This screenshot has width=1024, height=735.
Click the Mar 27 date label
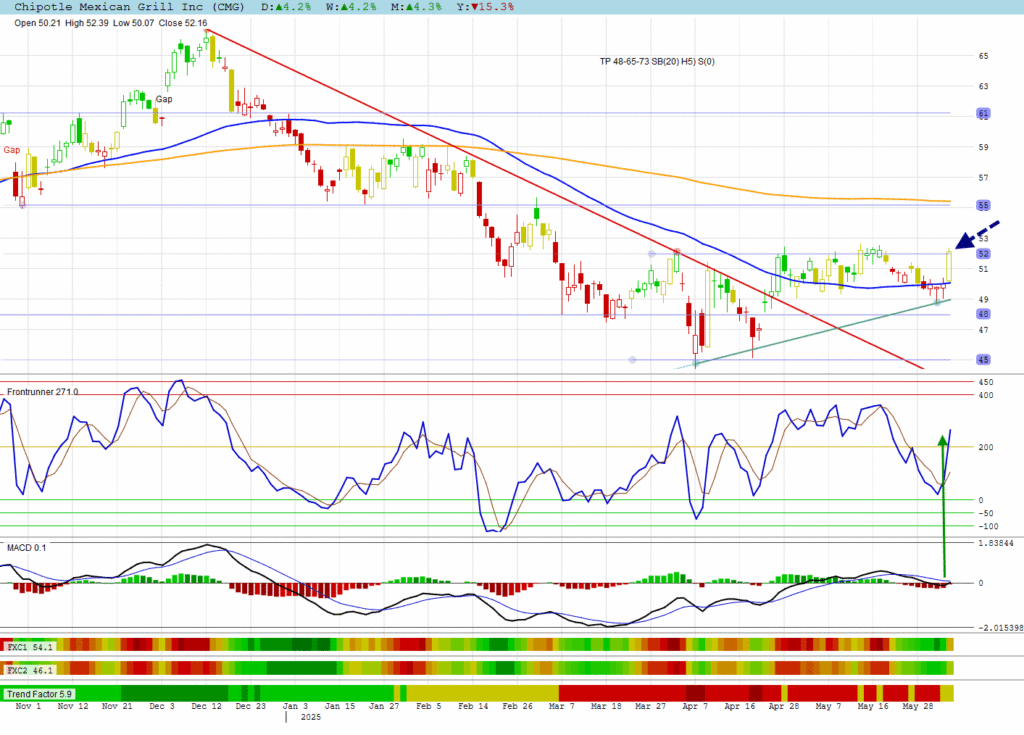click(x=650, y=706)
